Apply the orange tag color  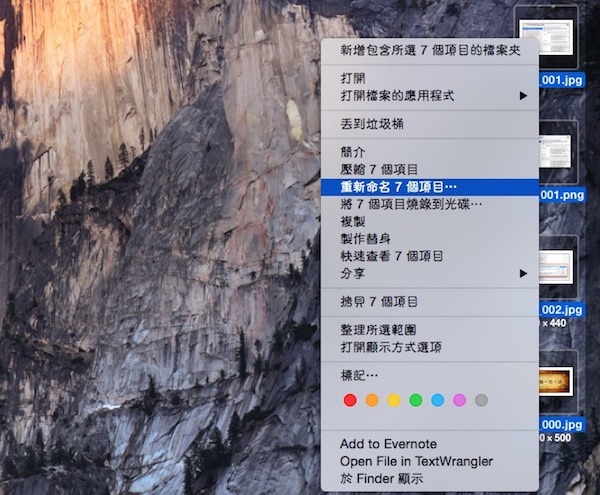(x=372, y=400)
